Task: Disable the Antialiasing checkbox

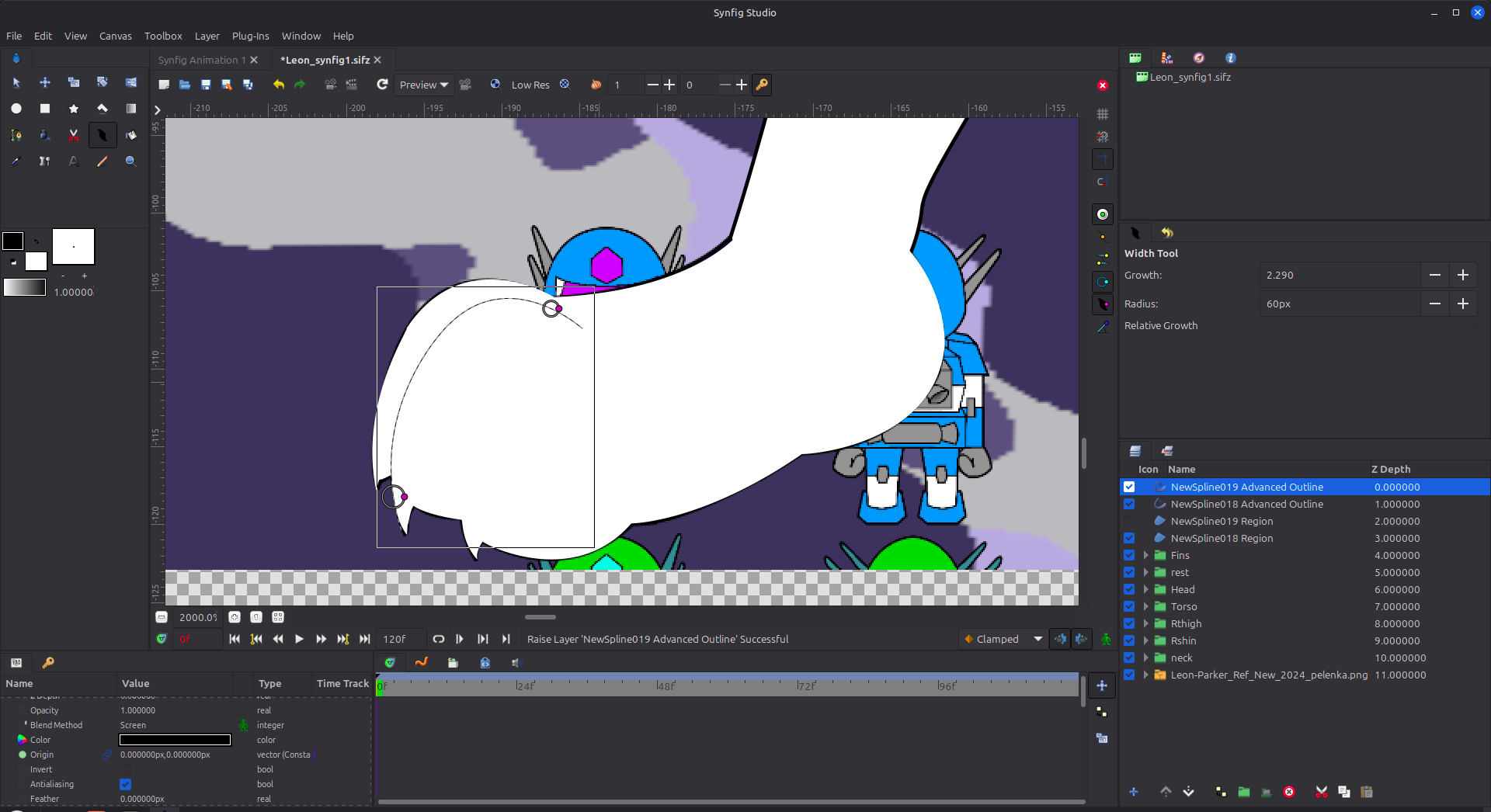Action: (126, 784)
